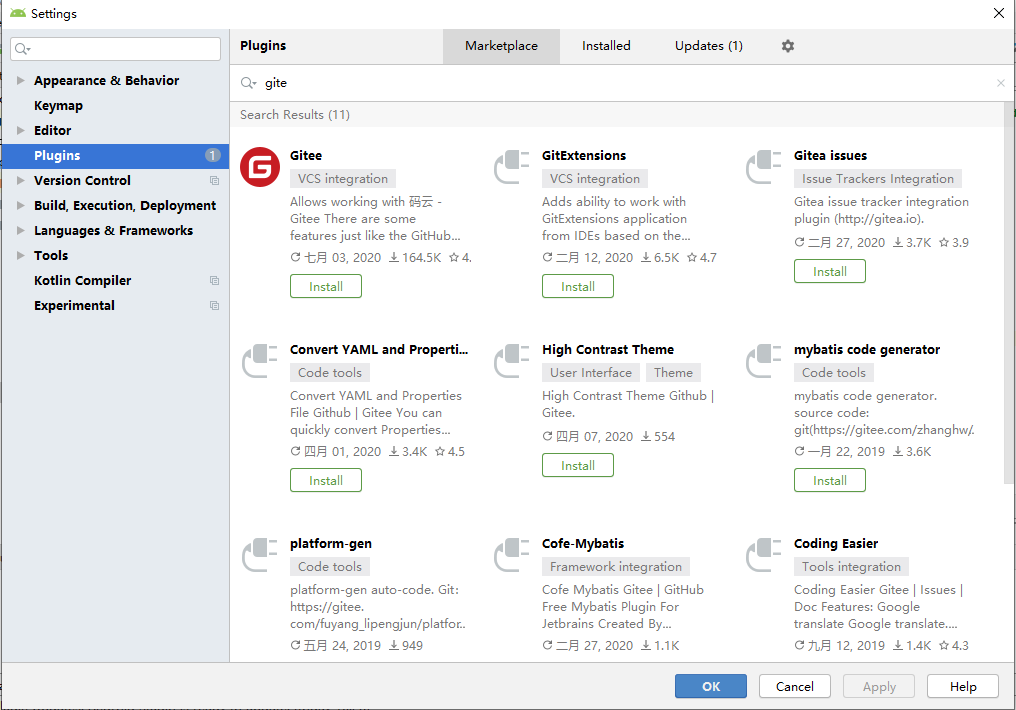Open the platform-gen plugin title
The height and width of the screenshot is (710, 1016).
[331, 544]
